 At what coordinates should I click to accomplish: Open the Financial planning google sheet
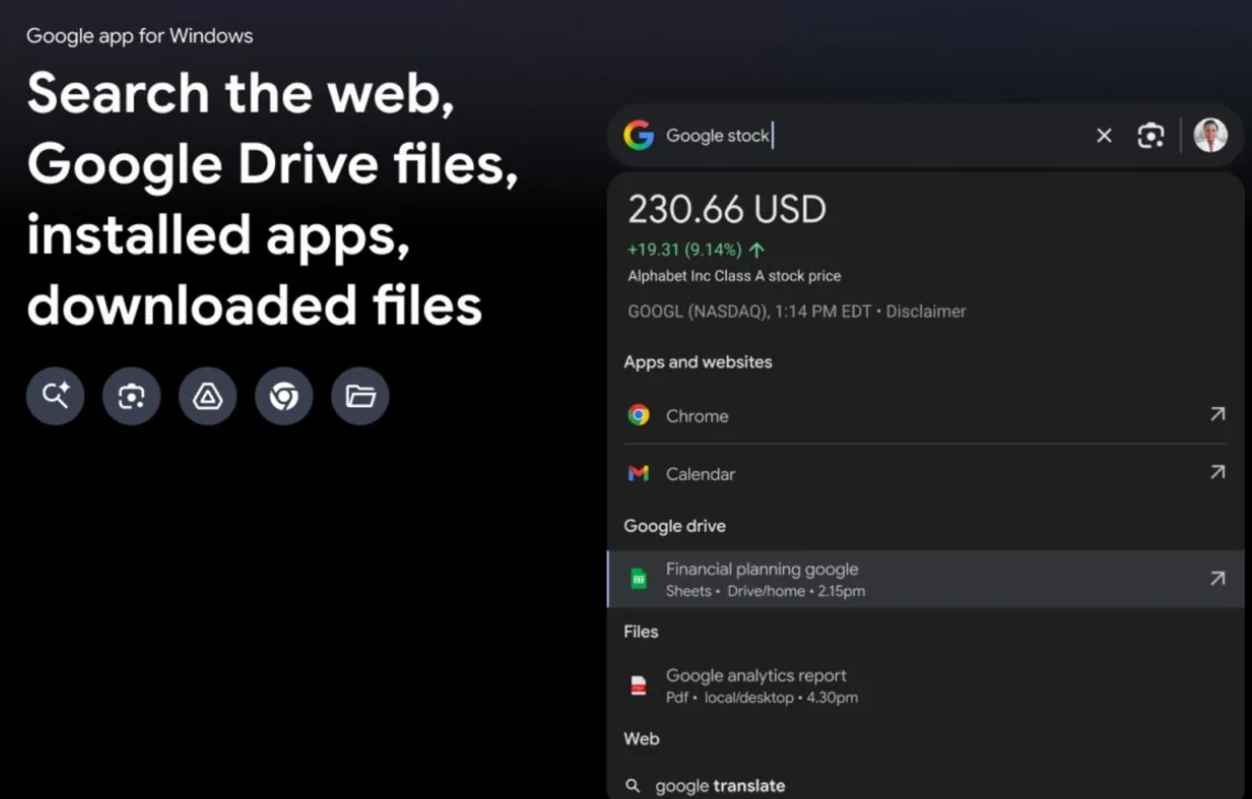coord(925,579)
